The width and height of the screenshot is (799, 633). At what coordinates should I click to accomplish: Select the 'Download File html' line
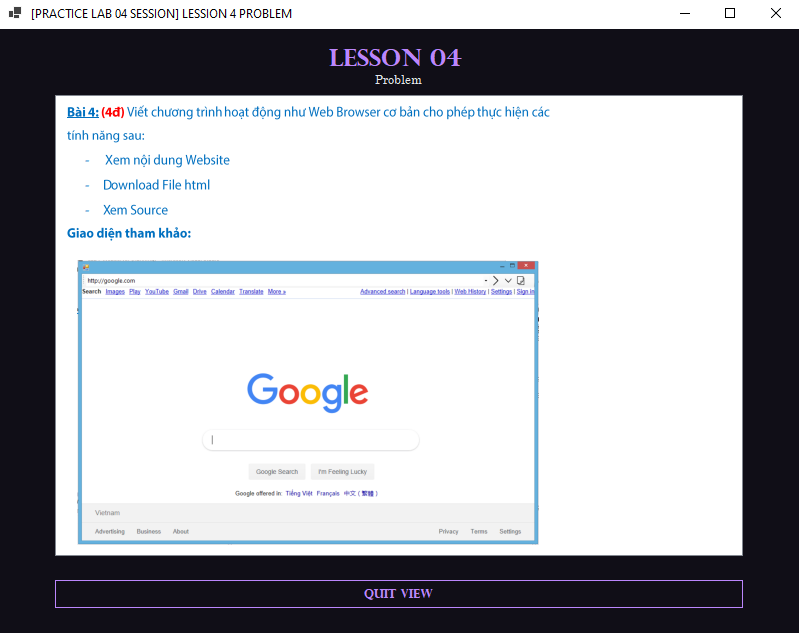(x=156, y=185)
